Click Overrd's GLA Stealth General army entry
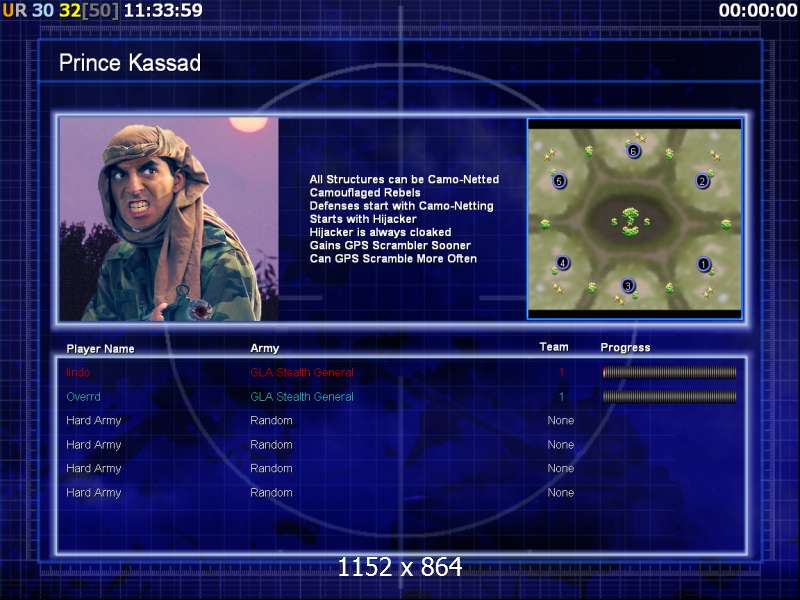 302,396
